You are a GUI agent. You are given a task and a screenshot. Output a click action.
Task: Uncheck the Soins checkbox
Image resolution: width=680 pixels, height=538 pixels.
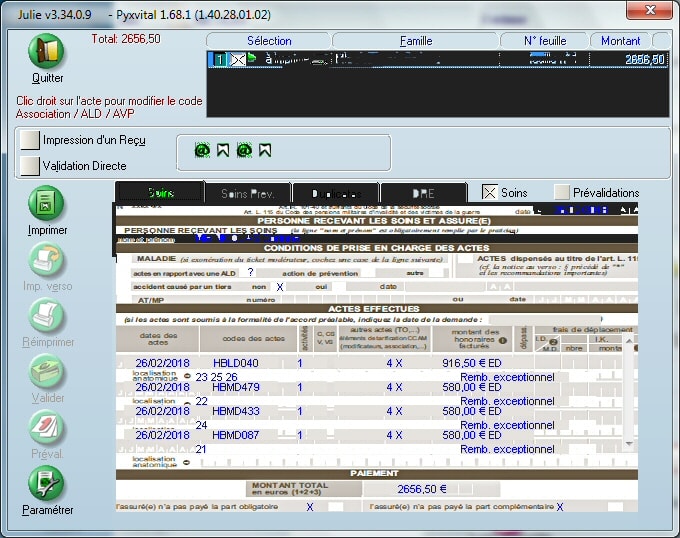pos(489,192)
